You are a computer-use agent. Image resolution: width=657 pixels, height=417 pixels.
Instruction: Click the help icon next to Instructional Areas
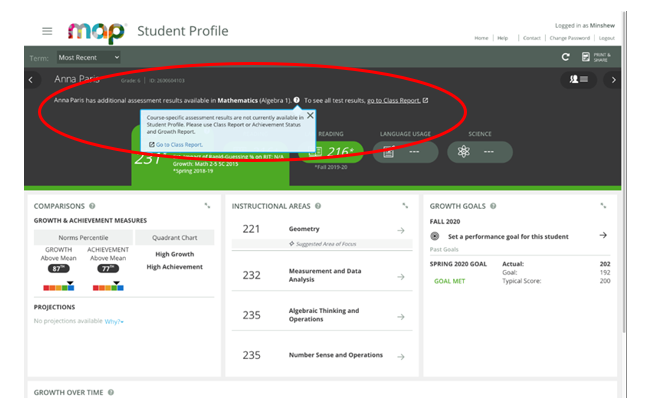(x=318, y=206)
